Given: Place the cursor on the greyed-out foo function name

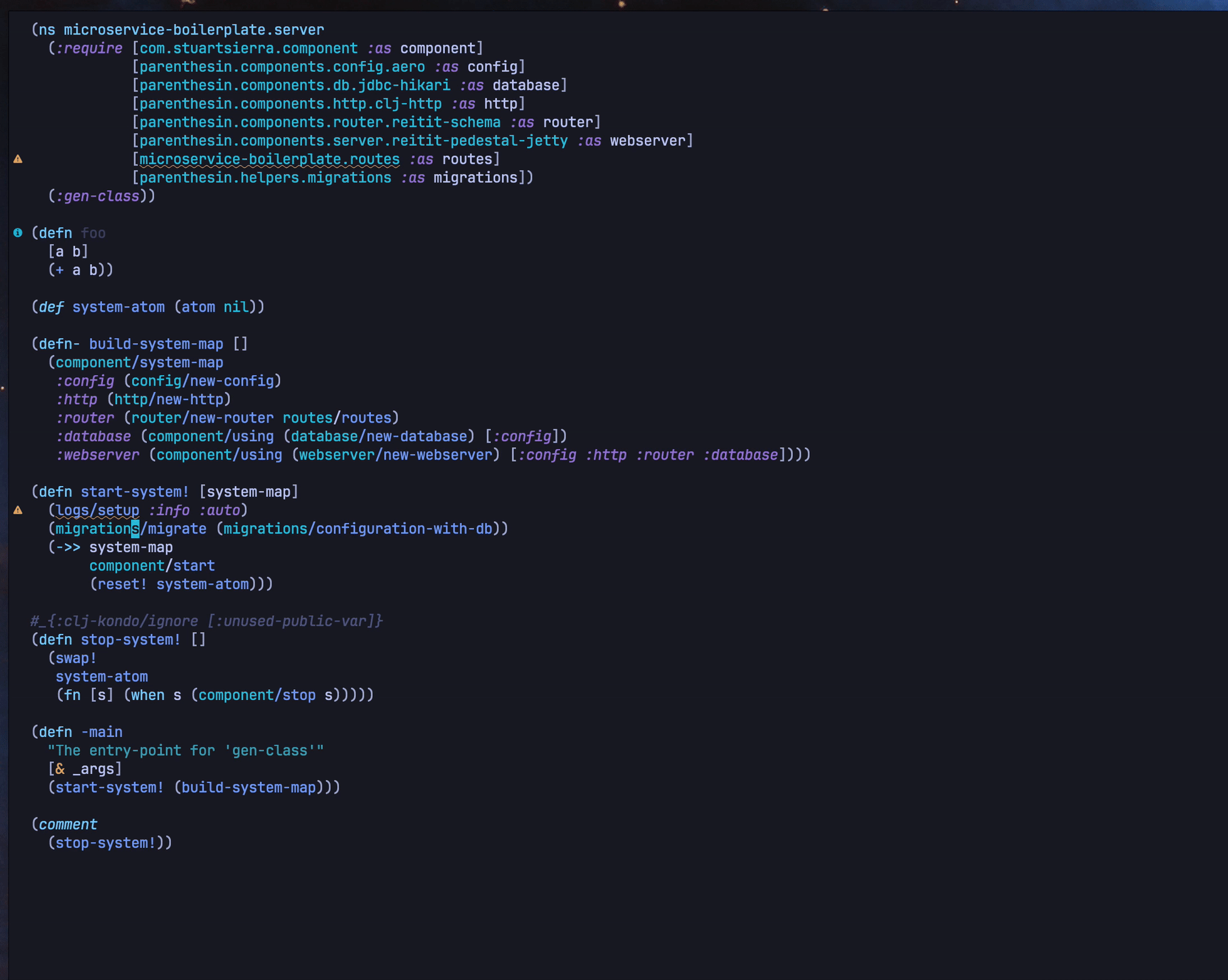Looking at the screenshot, I should (93, 233).
